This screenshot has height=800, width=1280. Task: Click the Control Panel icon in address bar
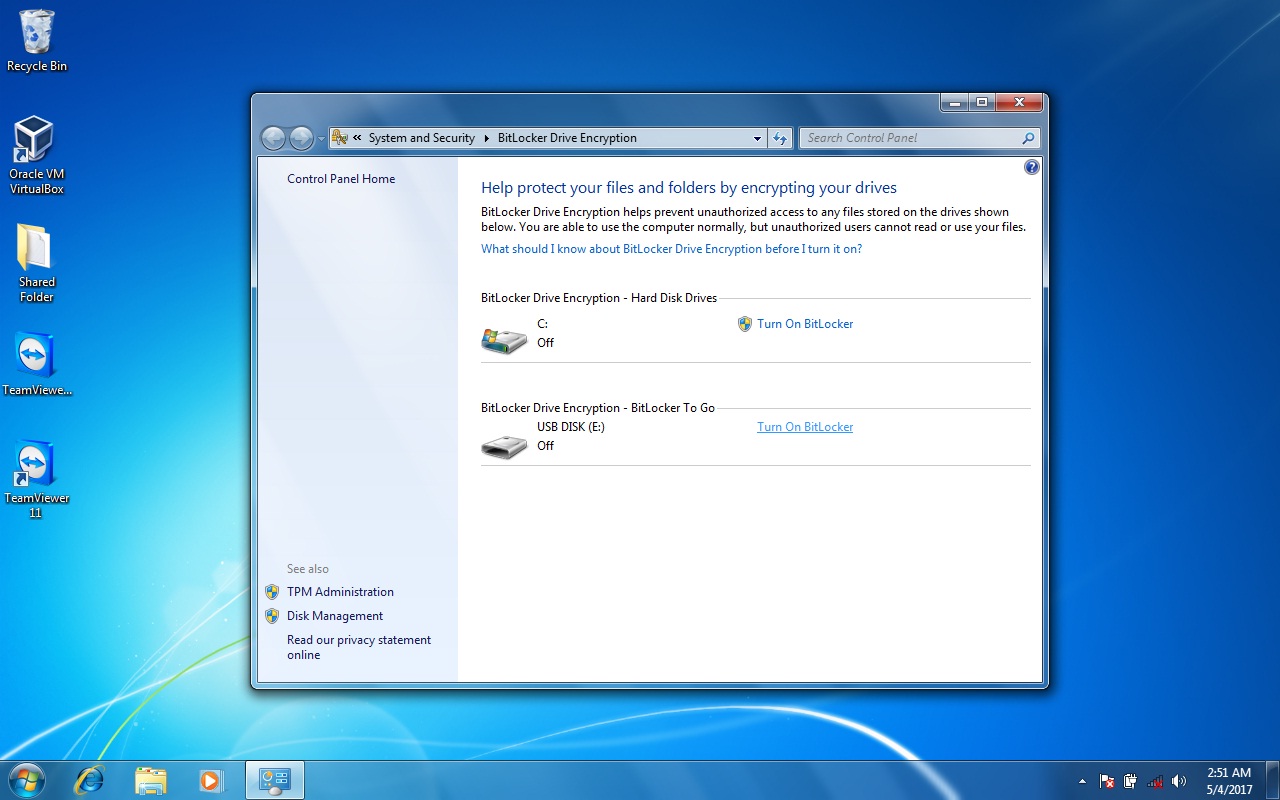click(x=339, y=138)
